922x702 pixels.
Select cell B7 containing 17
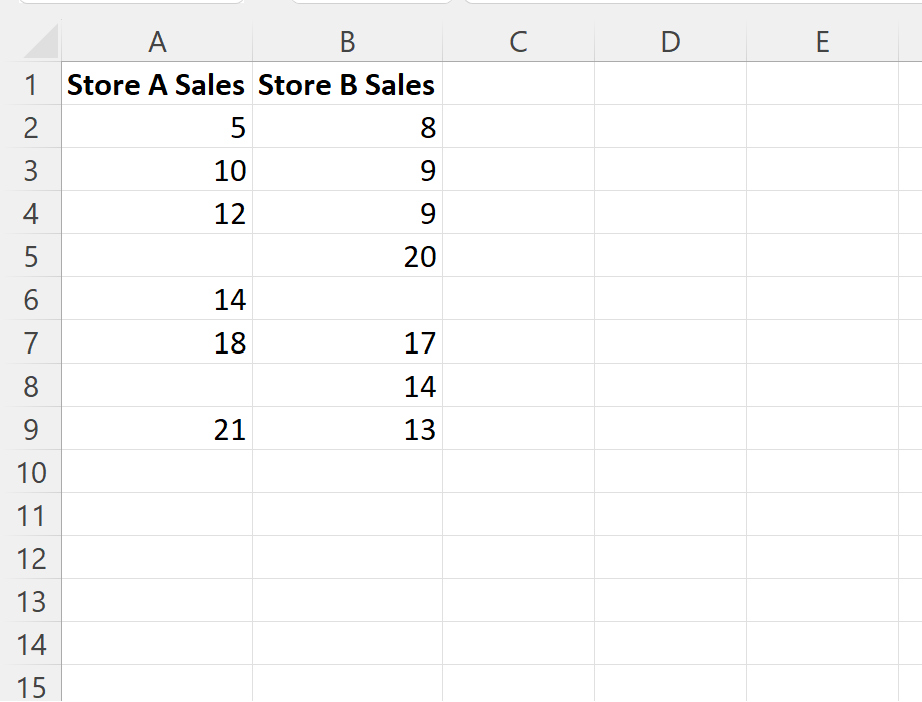(347, 342)
